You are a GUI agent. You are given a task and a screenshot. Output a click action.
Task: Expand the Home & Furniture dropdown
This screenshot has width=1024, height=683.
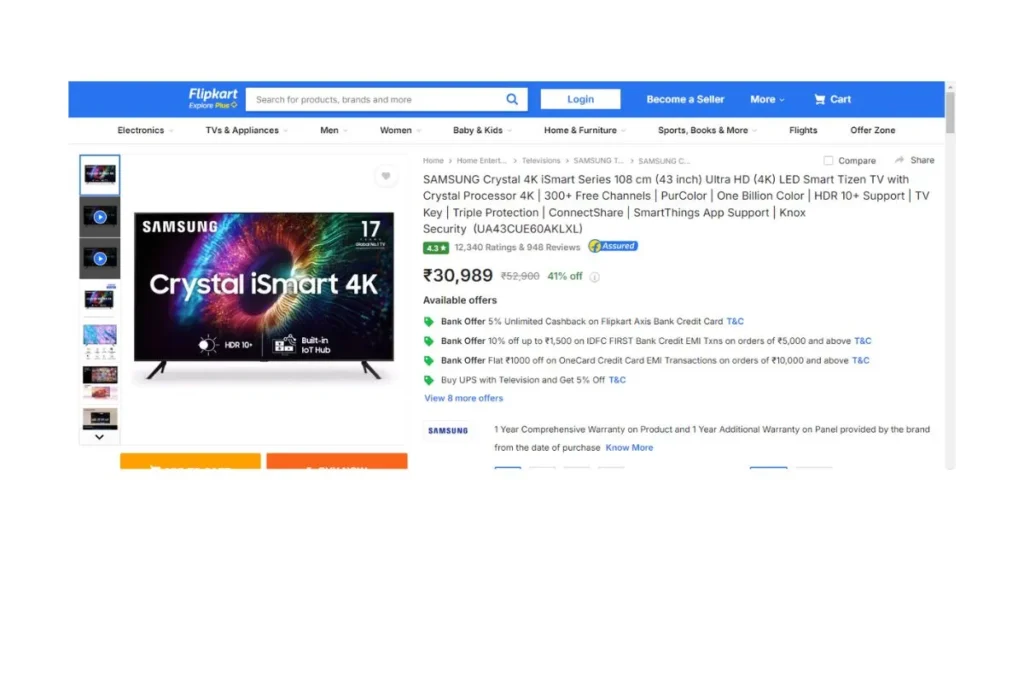[x=584, y=130]
